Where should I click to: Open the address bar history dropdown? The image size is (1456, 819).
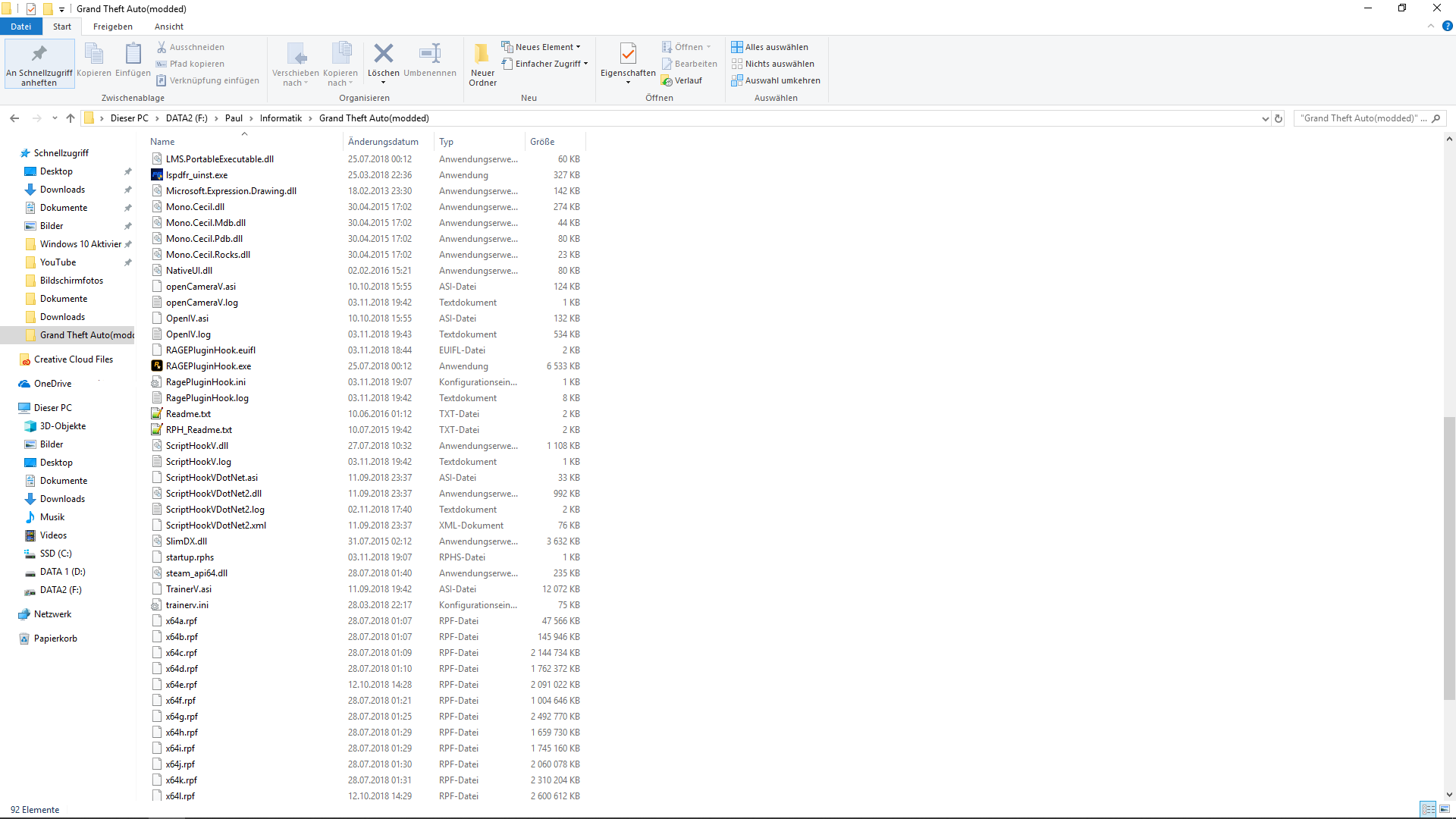1265,118
